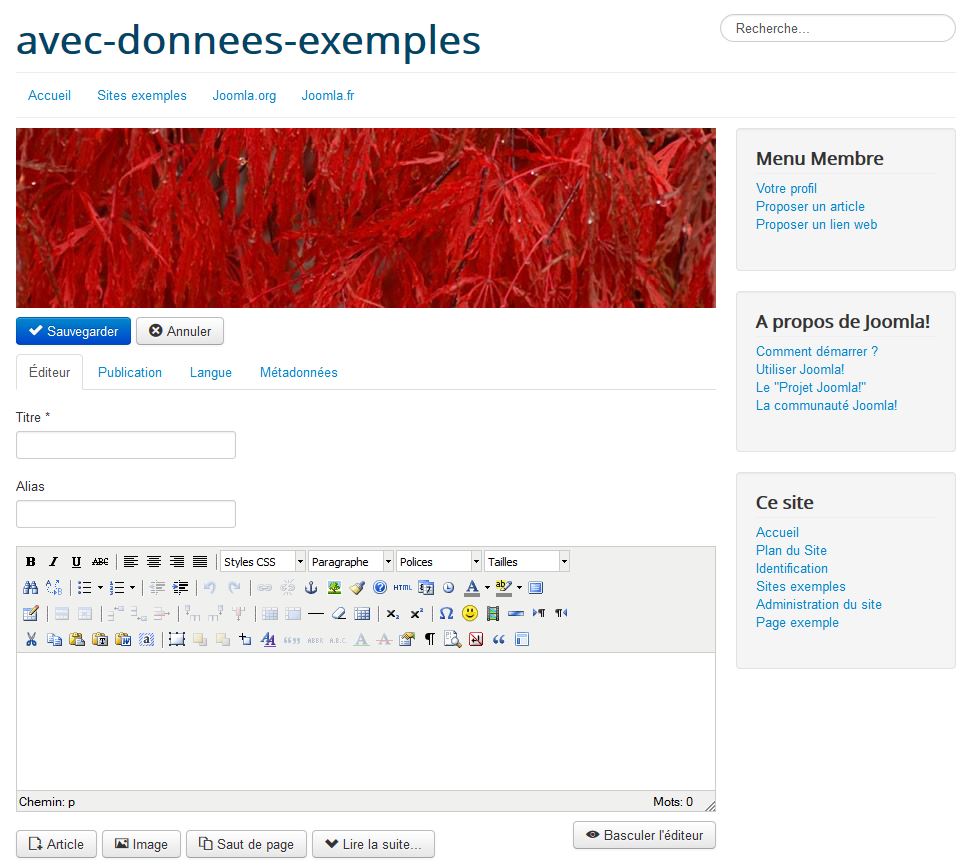Set text alignment to right
This screenshot has width=963, height=867.
click(177, 561)
